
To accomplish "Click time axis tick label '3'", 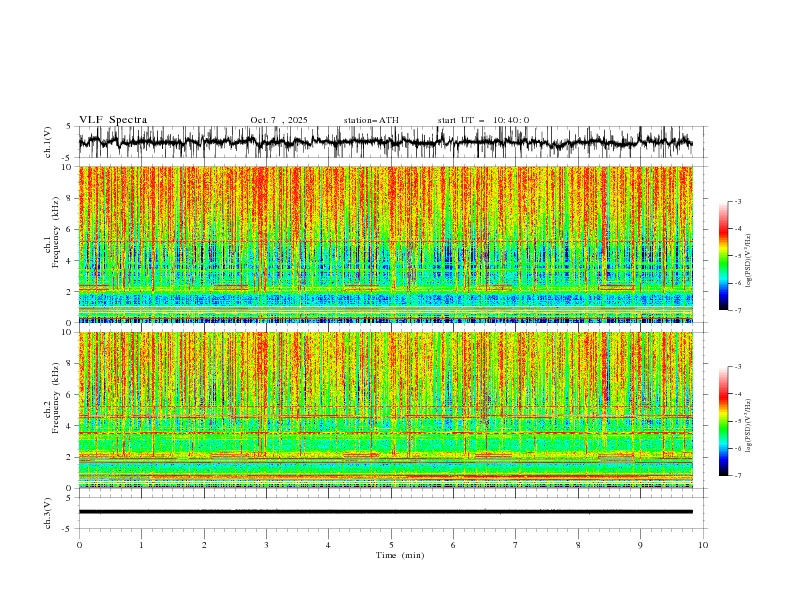I will tap(266, 545).
